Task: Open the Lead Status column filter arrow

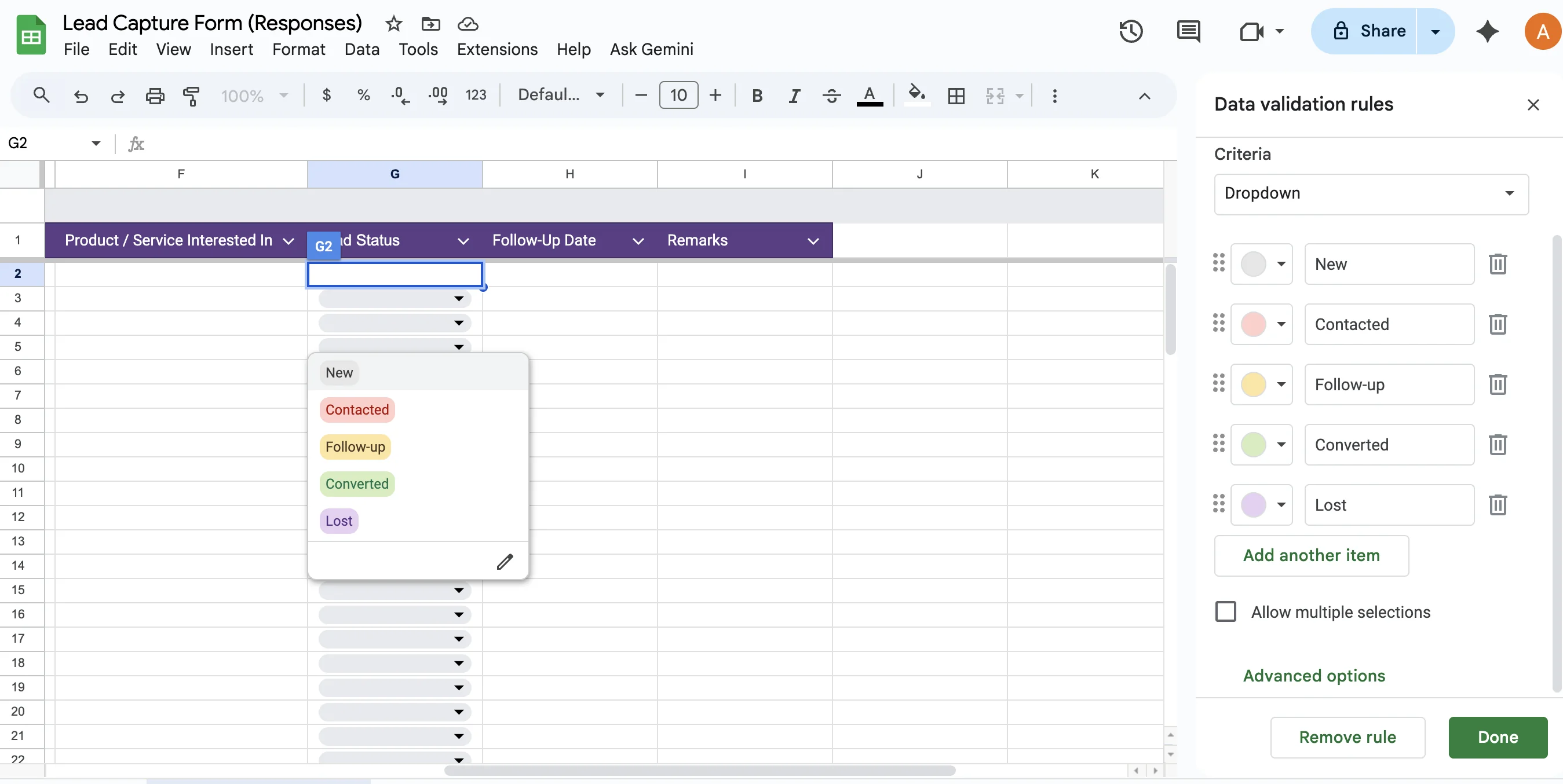Action: tap(463, 241)
